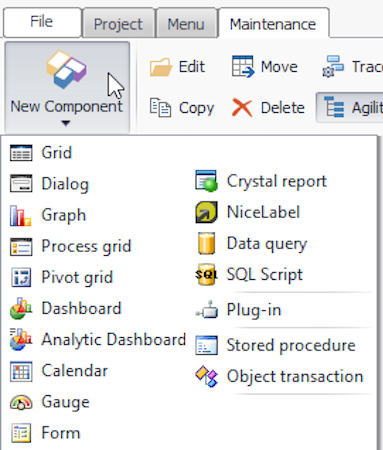The height and width of the screenshot is (450, 383).
Task: Choose Stored procedure from the list
Action: [x=275, y=345]
